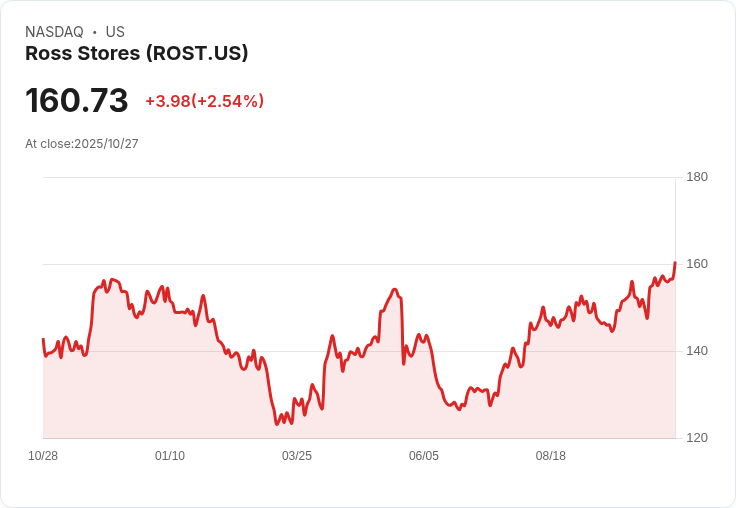Image resolution: width=736 pixels, height=508 pixels.
Task: Select the 10/28 date on the x-axis
Action: pos(43,456)
